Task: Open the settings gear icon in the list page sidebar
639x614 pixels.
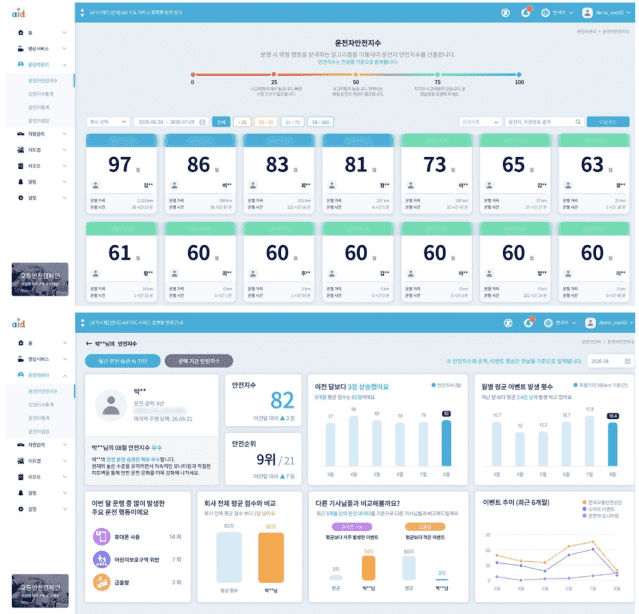Action: point(21,198)
